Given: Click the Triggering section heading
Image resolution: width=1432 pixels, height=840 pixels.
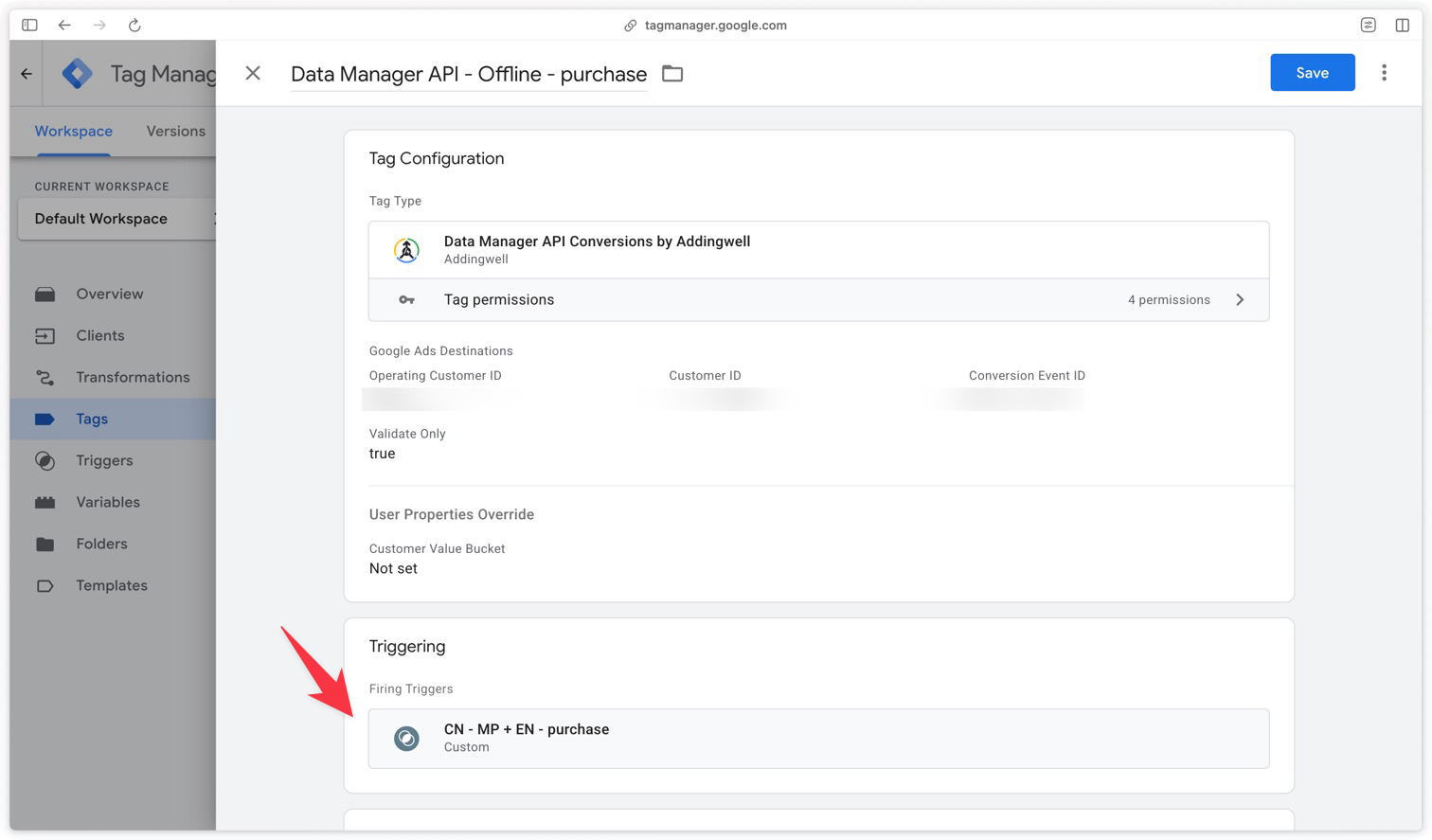Looking at the screenshot, I should point(407,646).
